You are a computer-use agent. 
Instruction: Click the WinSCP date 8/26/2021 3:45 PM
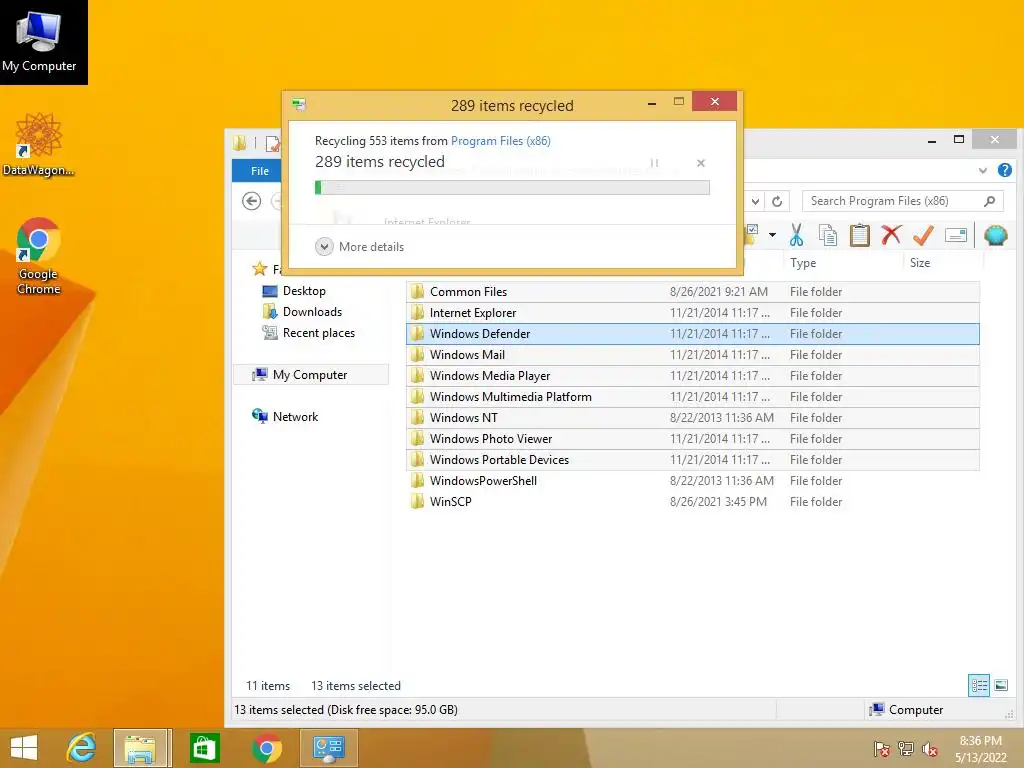[718, 502]
